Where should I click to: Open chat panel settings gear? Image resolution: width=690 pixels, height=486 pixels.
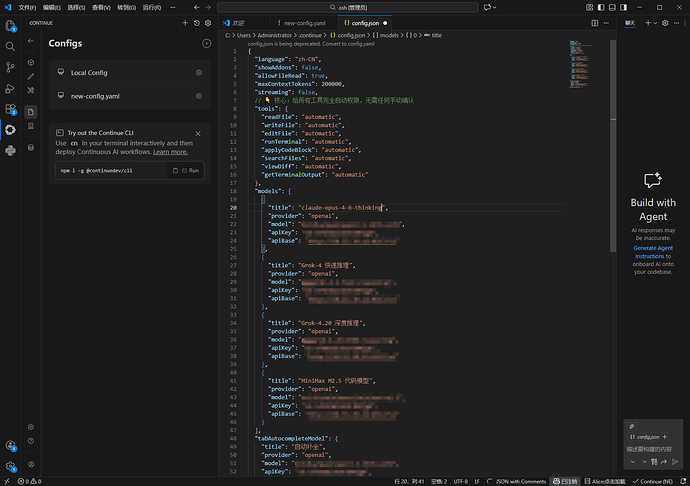[x=665, y=23]
